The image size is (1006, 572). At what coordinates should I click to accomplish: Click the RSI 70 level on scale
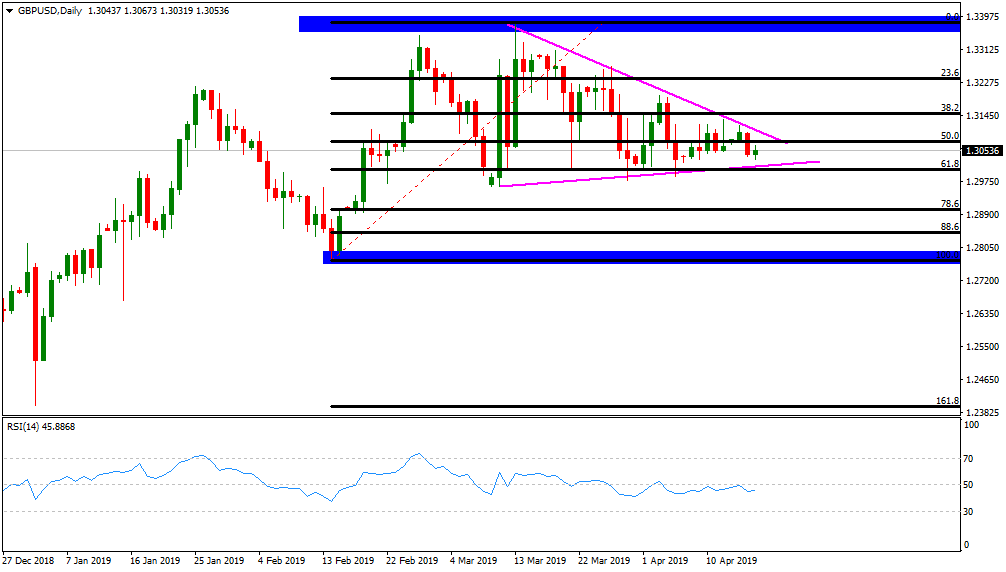[x=969, y=459]
